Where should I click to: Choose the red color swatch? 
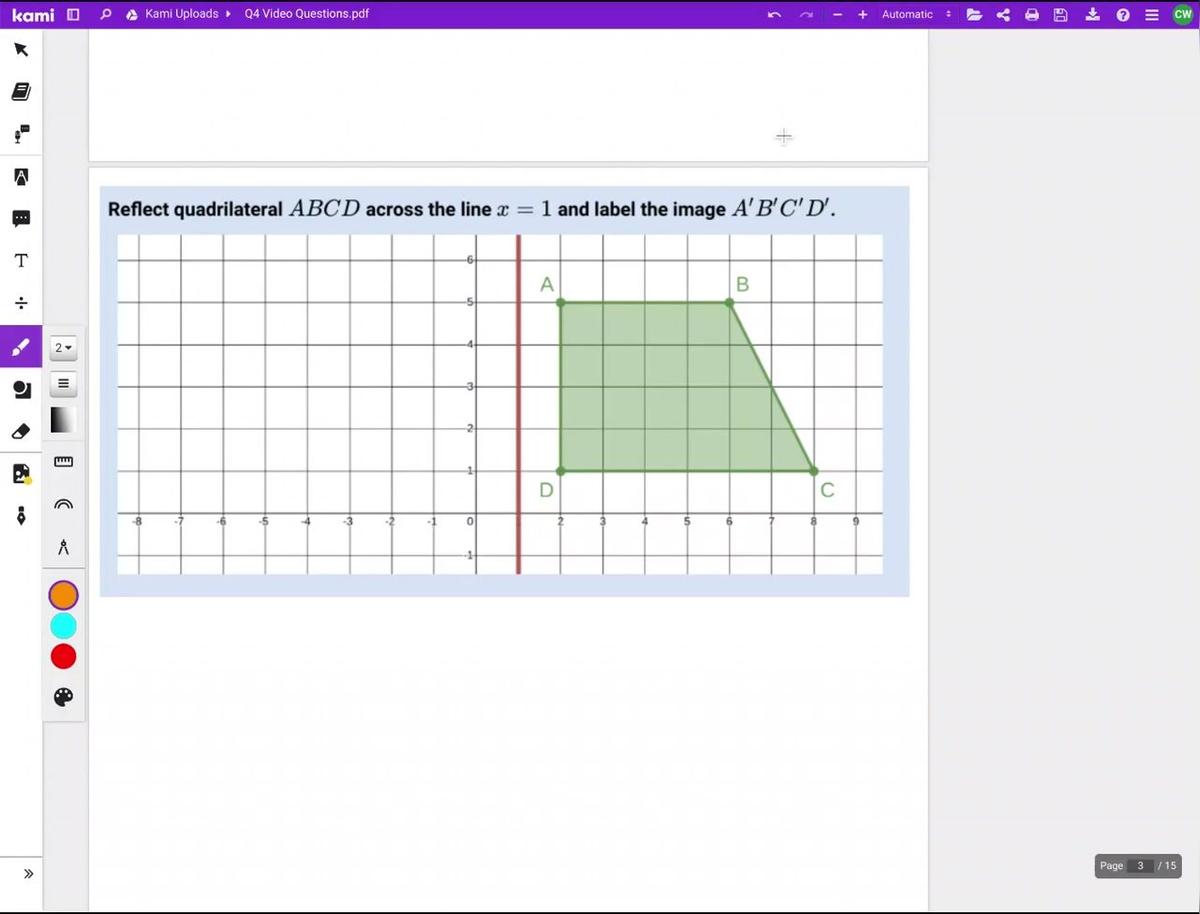point(63,657)
